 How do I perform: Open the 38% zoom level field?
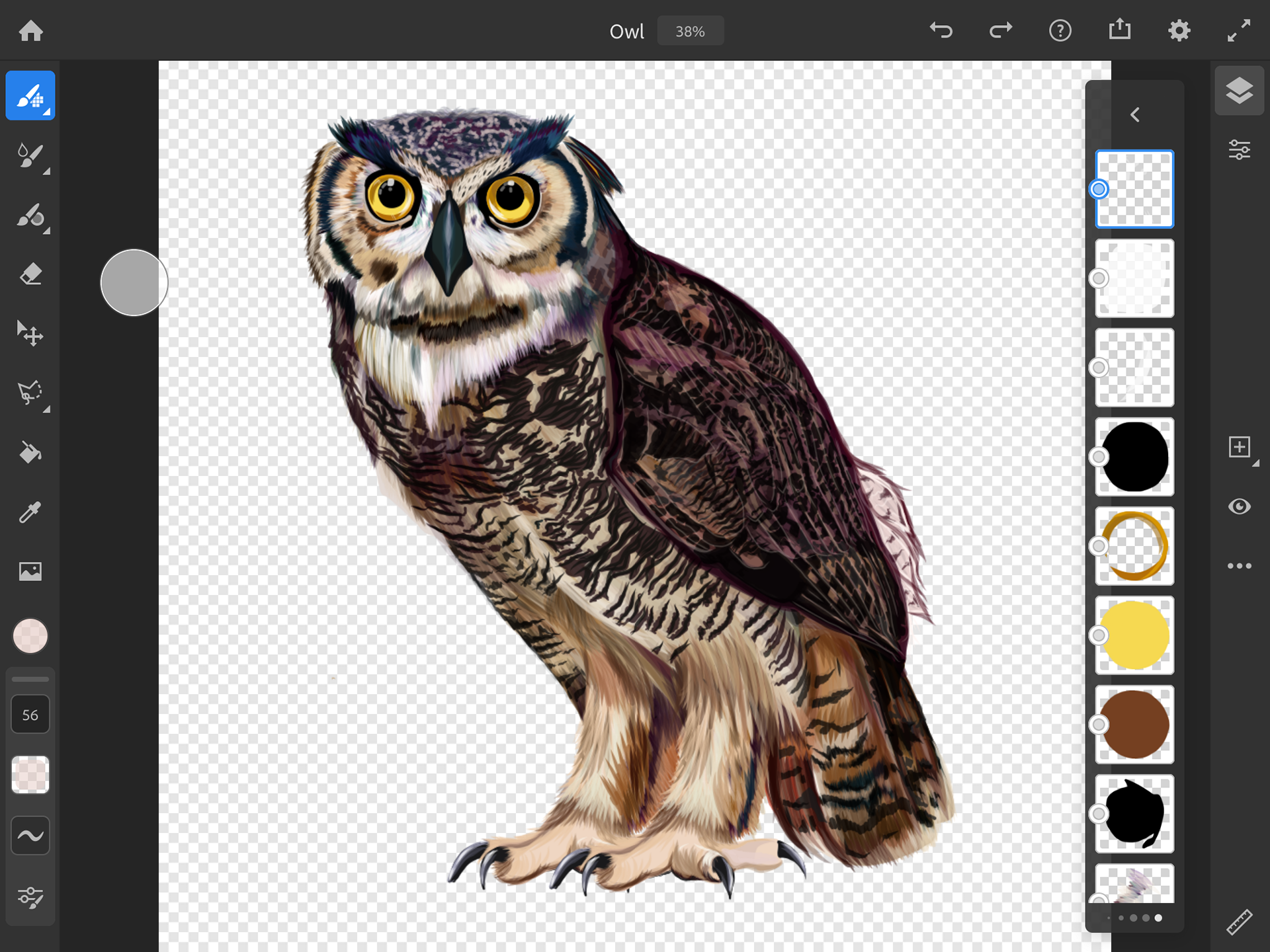[x=690, y=31]
